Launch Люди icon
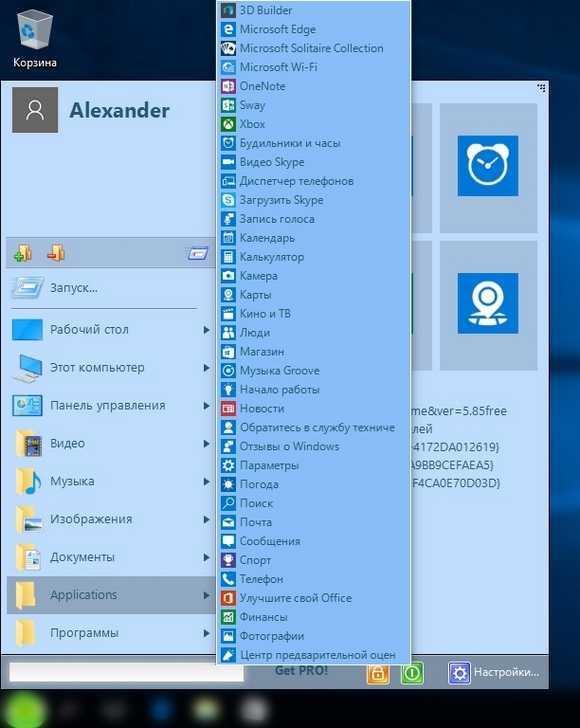 [x=228, y=333]
